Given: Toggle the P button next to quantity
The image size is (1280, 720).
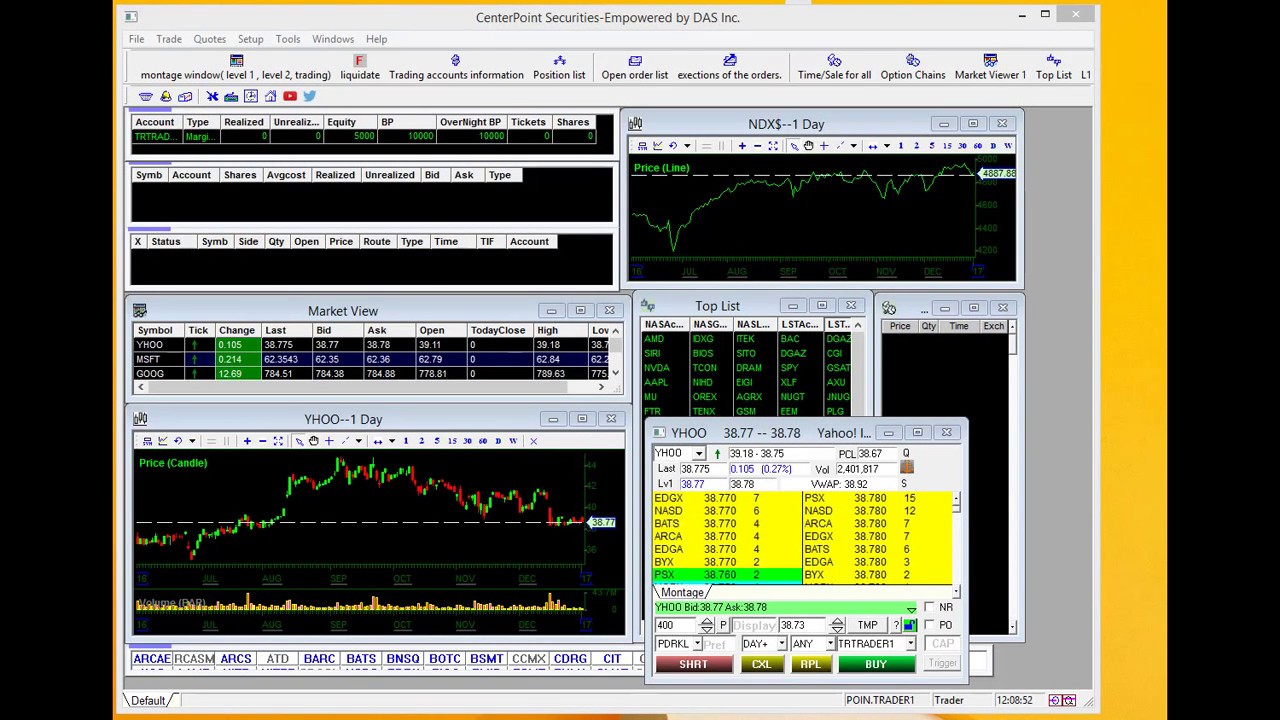Looking at the screenshot, I should [723, 625].
